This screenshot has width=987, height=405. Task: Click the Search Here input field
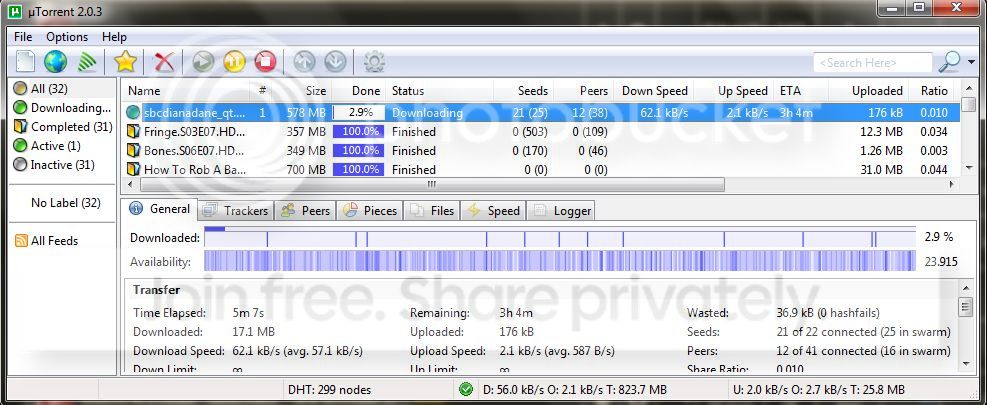pos(872,62)
